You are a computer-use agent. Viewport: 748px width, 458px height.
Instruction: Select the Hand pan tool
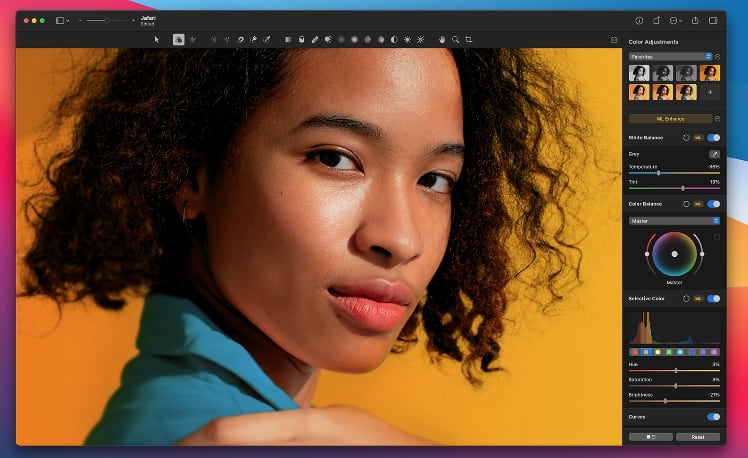(442, 39)
